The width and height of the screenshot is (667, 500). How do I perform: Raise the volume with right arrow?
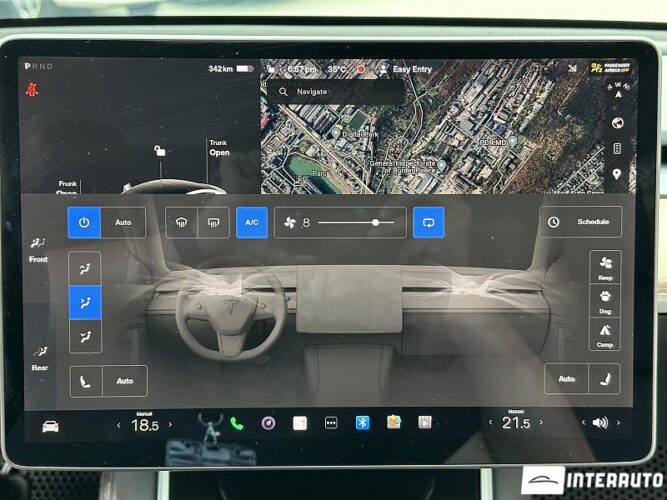click(x=618, y=423)
